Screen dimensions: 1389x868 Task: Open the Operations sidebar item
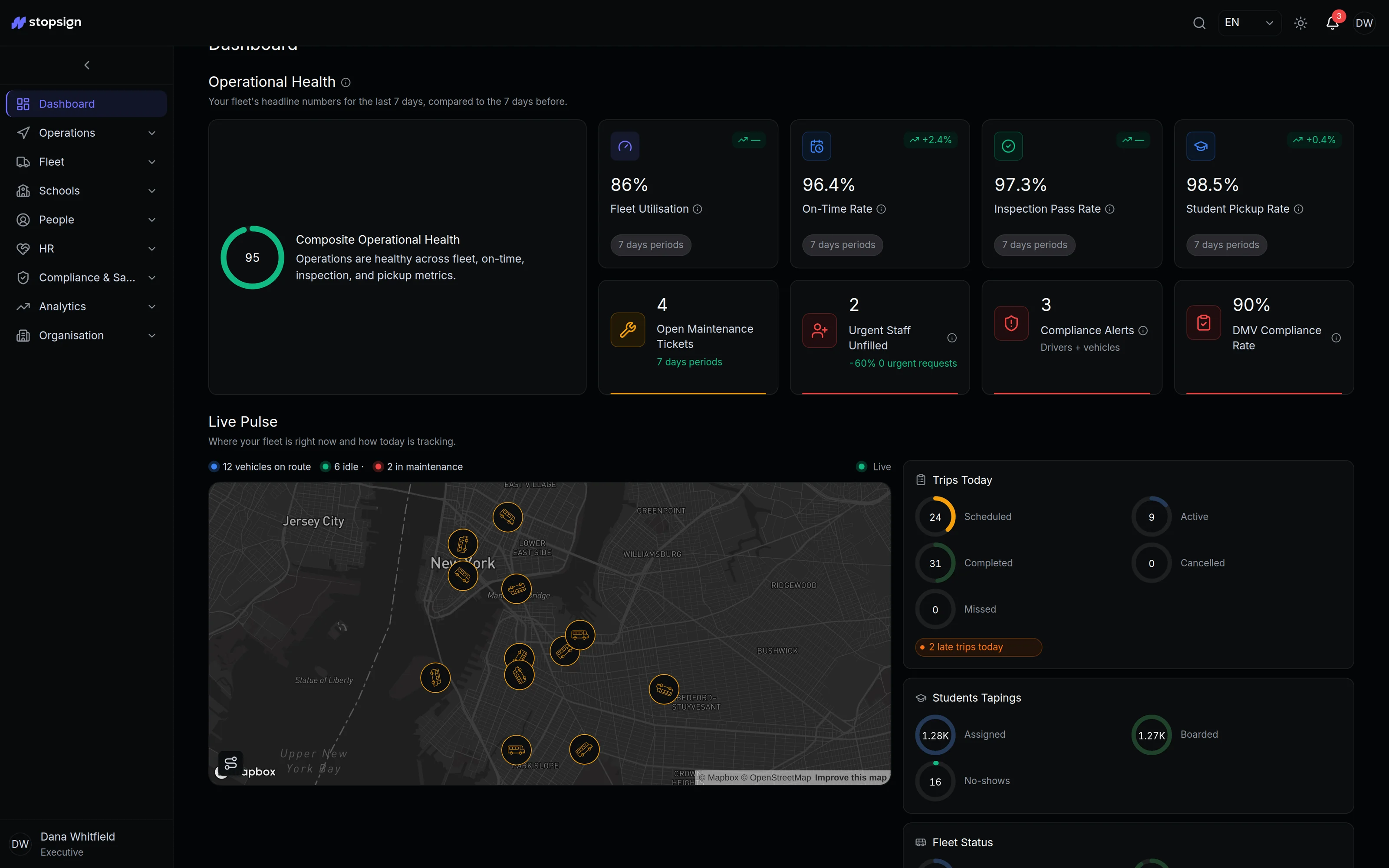pyautogui.click(x=87, y=133)
